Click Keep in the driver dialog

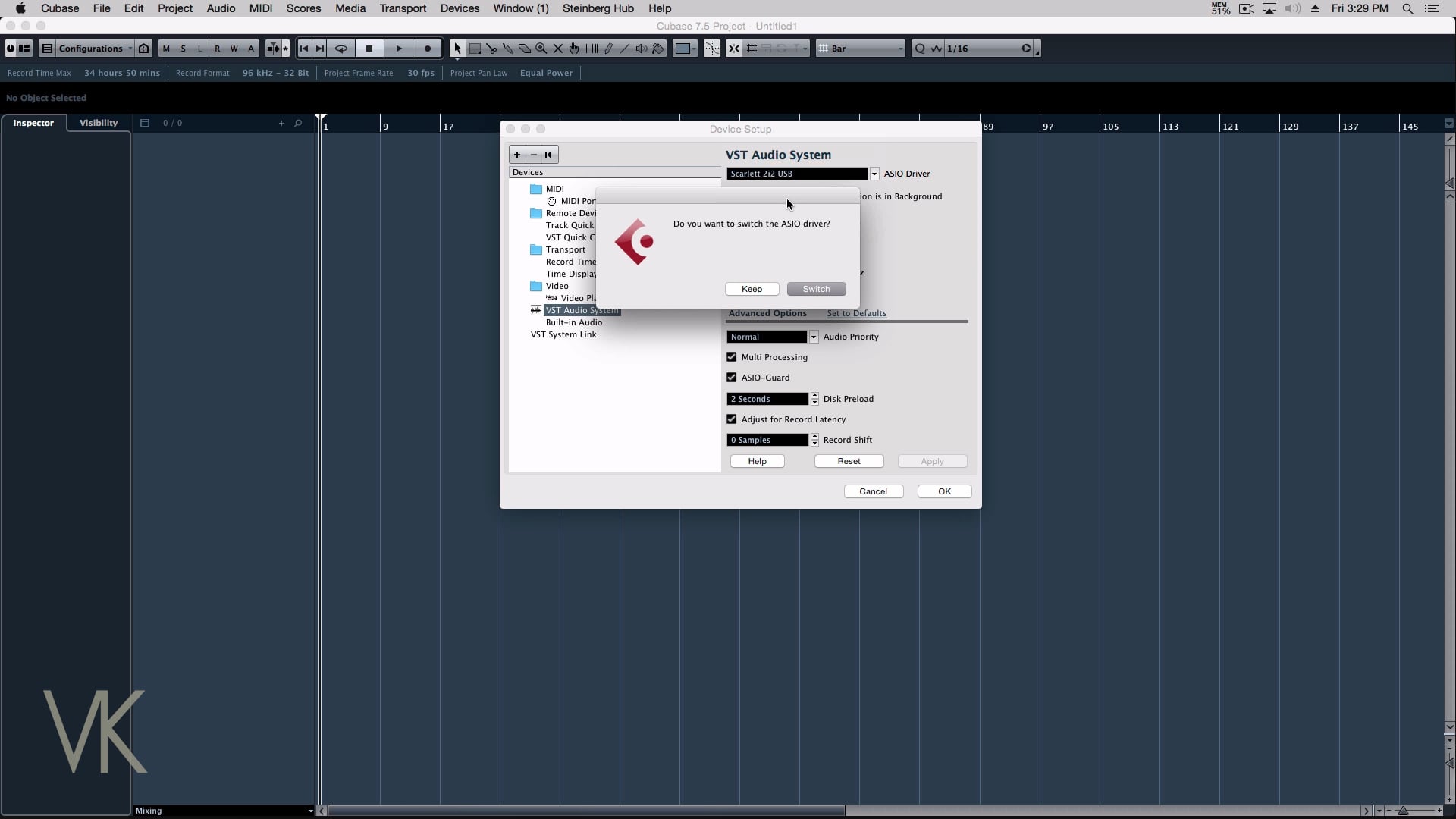752,289
